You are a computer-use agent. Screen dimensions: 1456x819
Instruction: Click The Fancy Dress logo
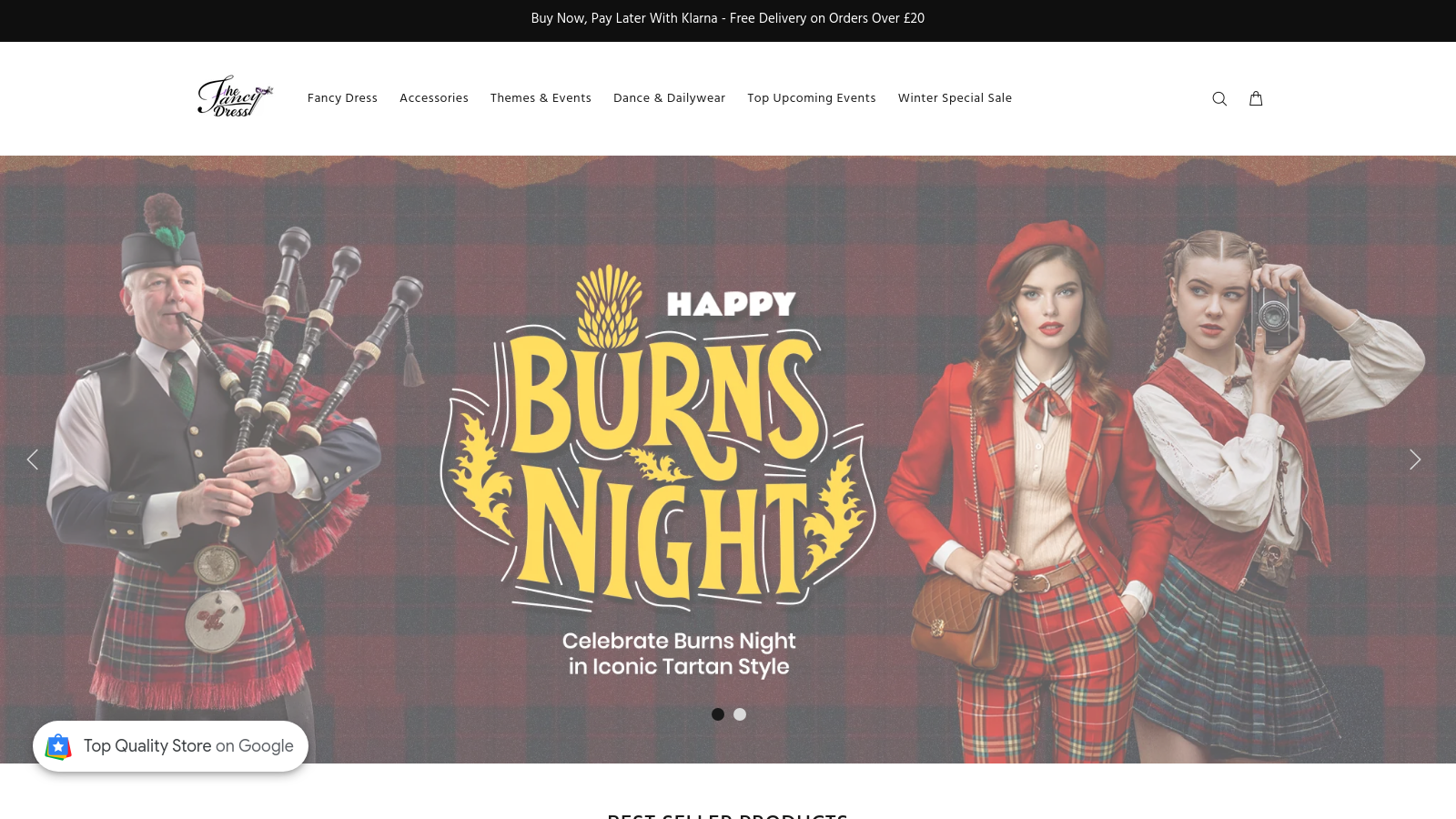[235, 97]
